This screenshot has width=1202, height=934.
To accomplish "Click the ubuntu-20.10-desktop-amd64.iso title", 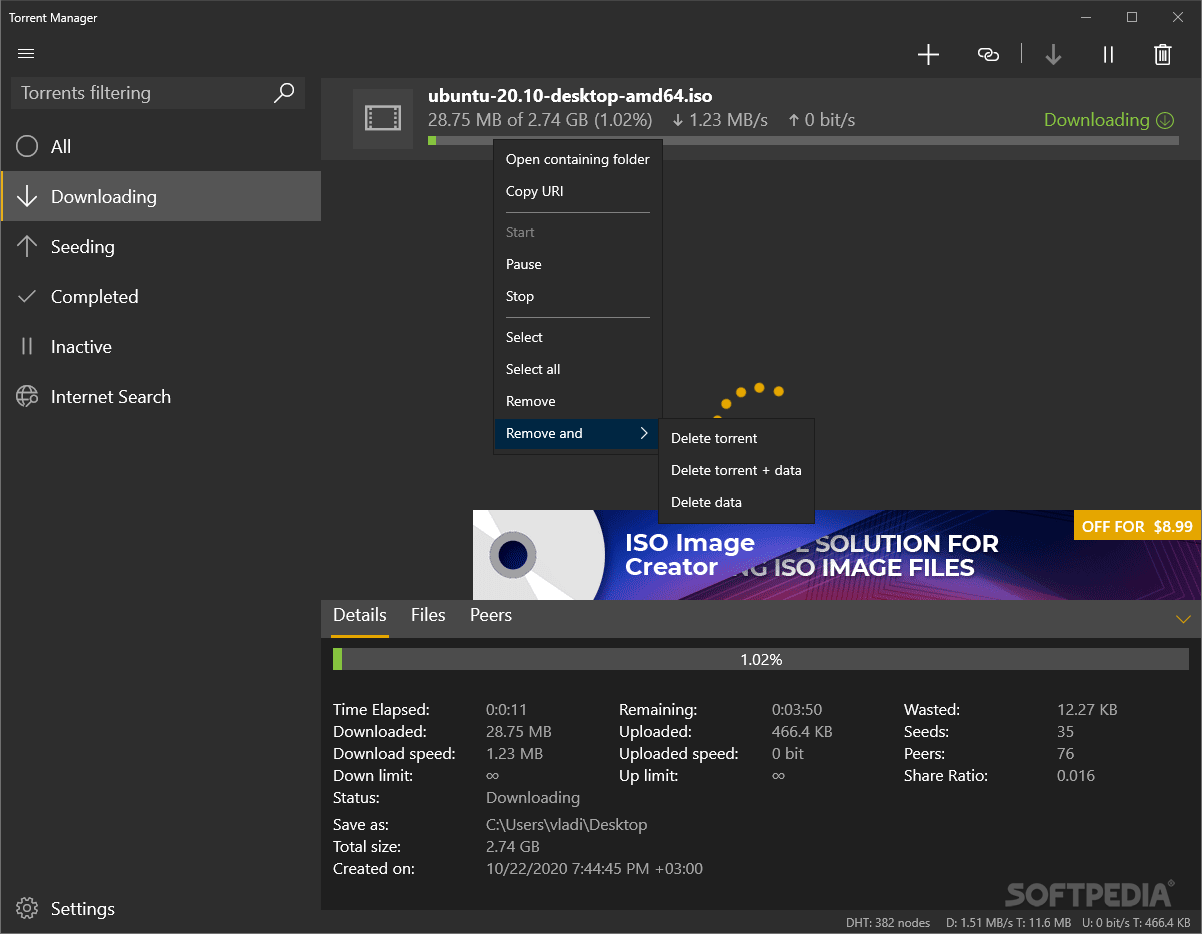I will point(570,96).
